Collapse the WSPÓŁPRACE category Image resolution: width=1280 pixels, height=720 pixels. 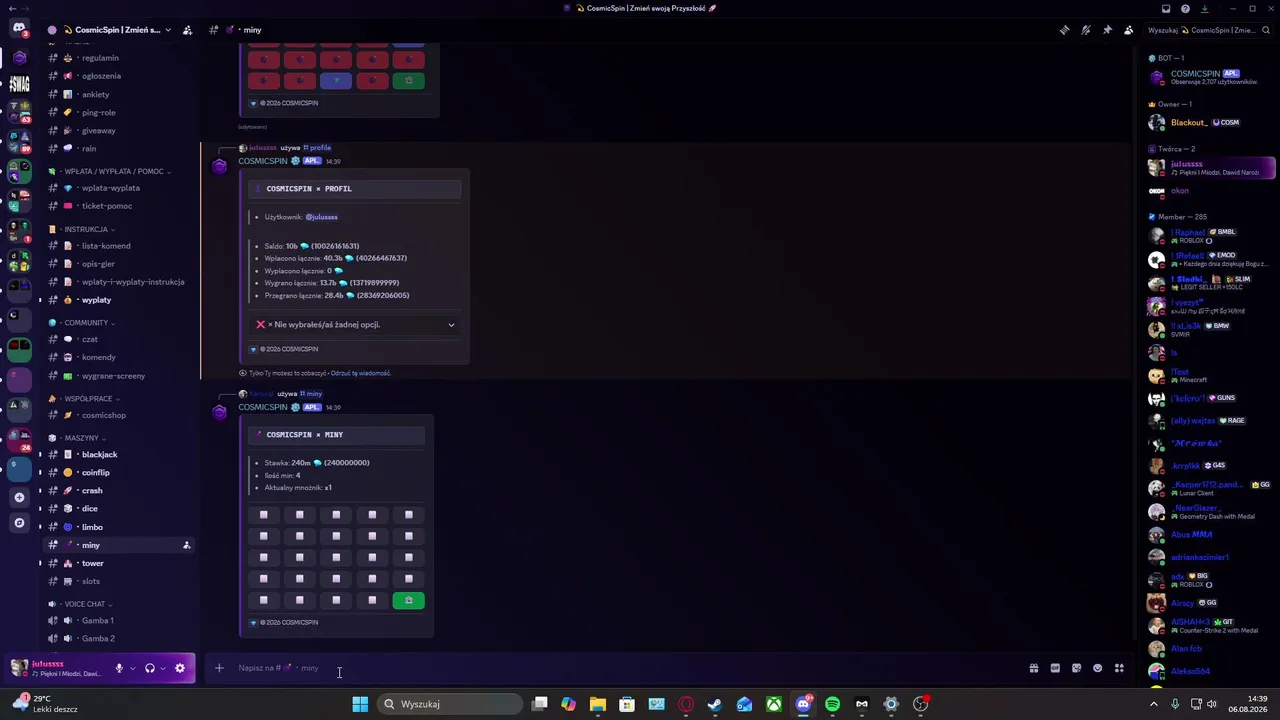(x=86, y=398)
